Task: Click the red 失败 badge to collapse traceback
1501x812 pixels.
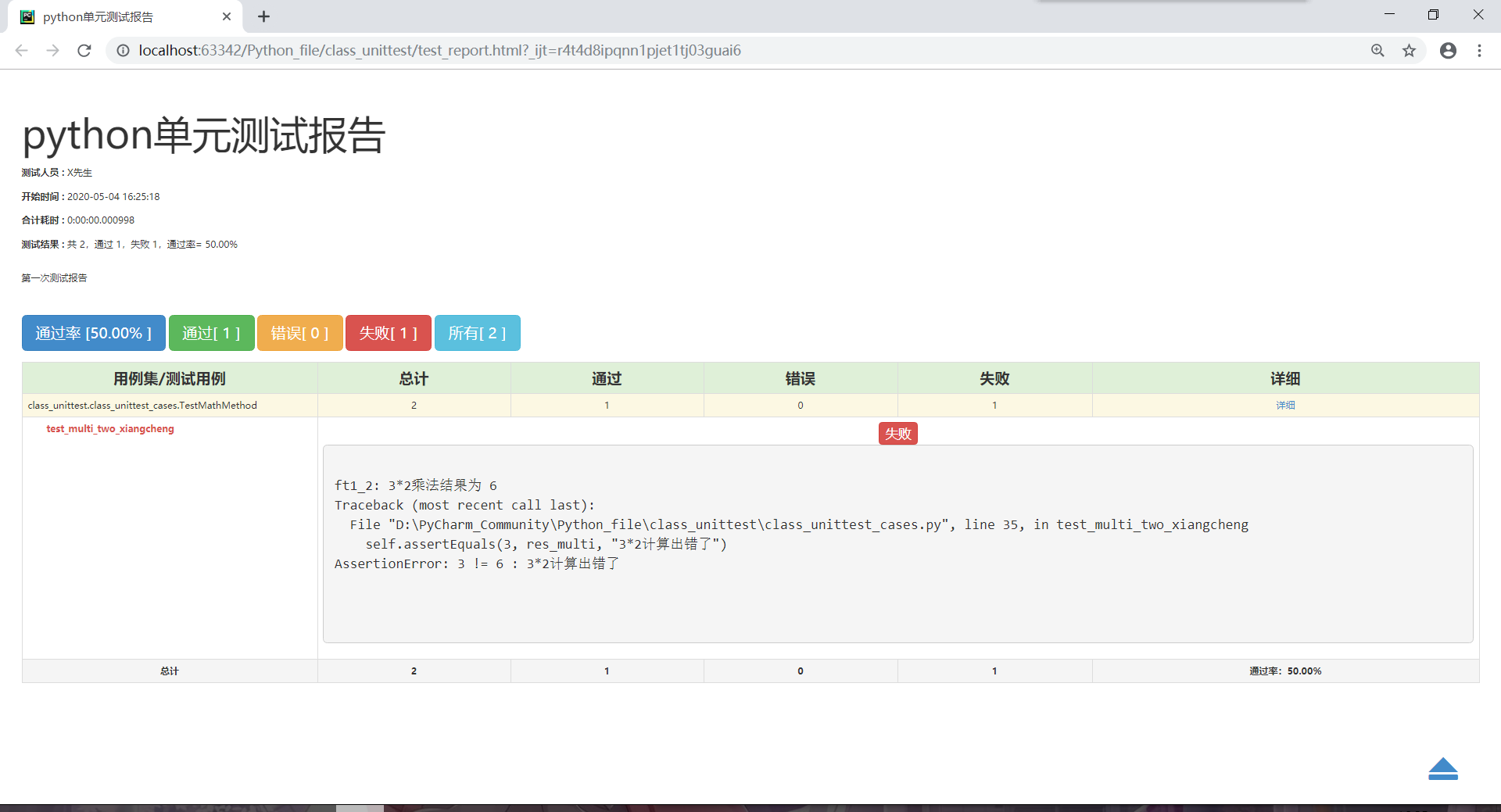Action: 898,434
